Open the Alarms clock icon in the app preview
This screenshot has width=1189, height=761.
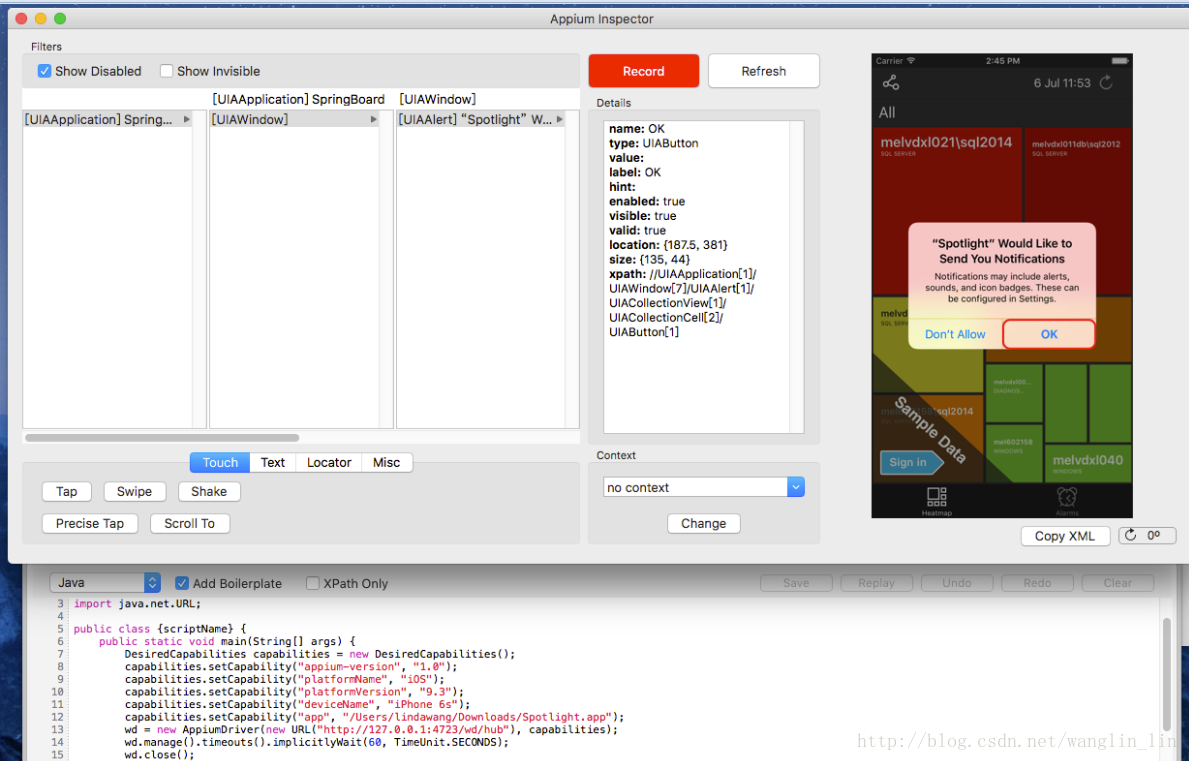[x=1067, y=497]
